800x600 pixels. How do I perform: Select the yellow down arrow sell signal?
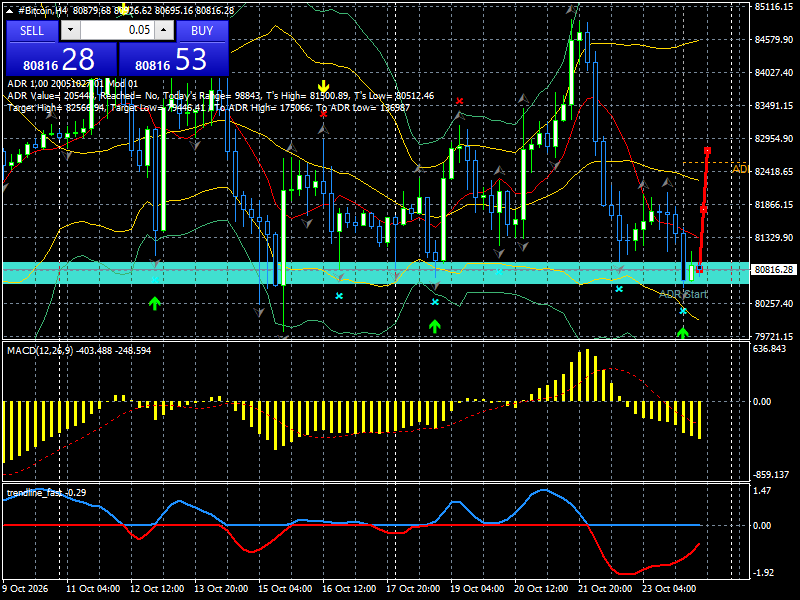coord(323,87)
